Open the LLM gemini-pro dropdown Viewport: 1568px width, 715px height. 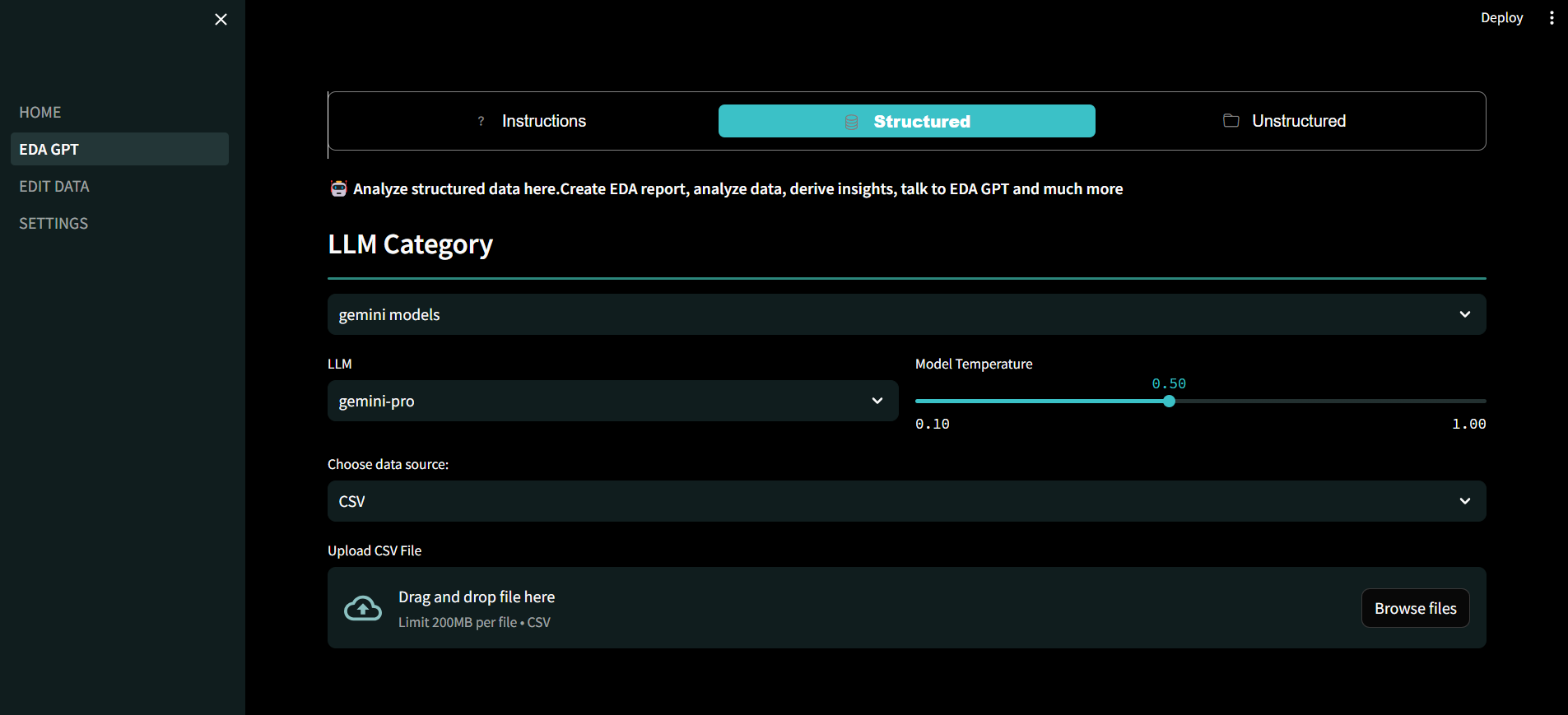(x=613, y=401)
